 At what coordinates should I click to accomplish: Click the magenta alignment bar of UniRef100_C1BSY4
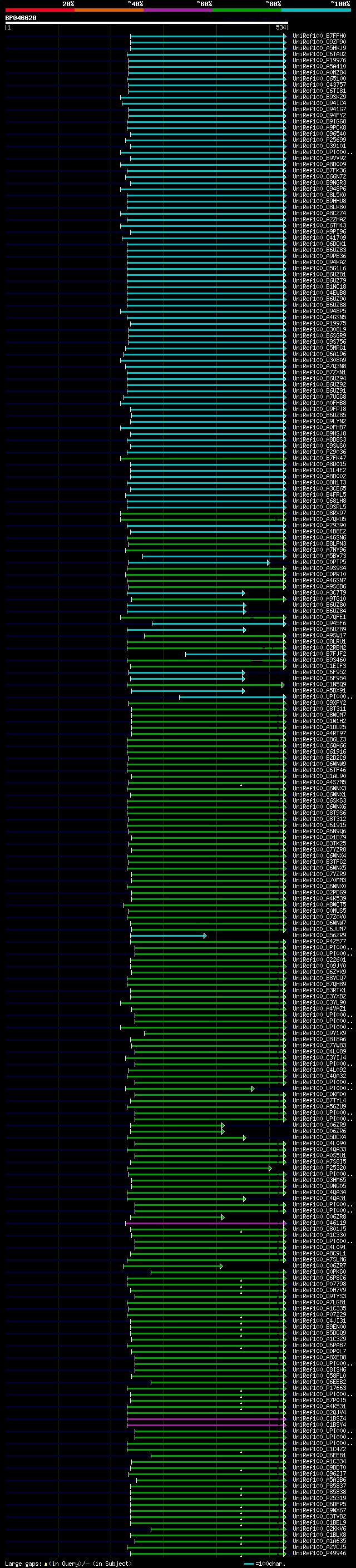click(x=206, y=1426)
